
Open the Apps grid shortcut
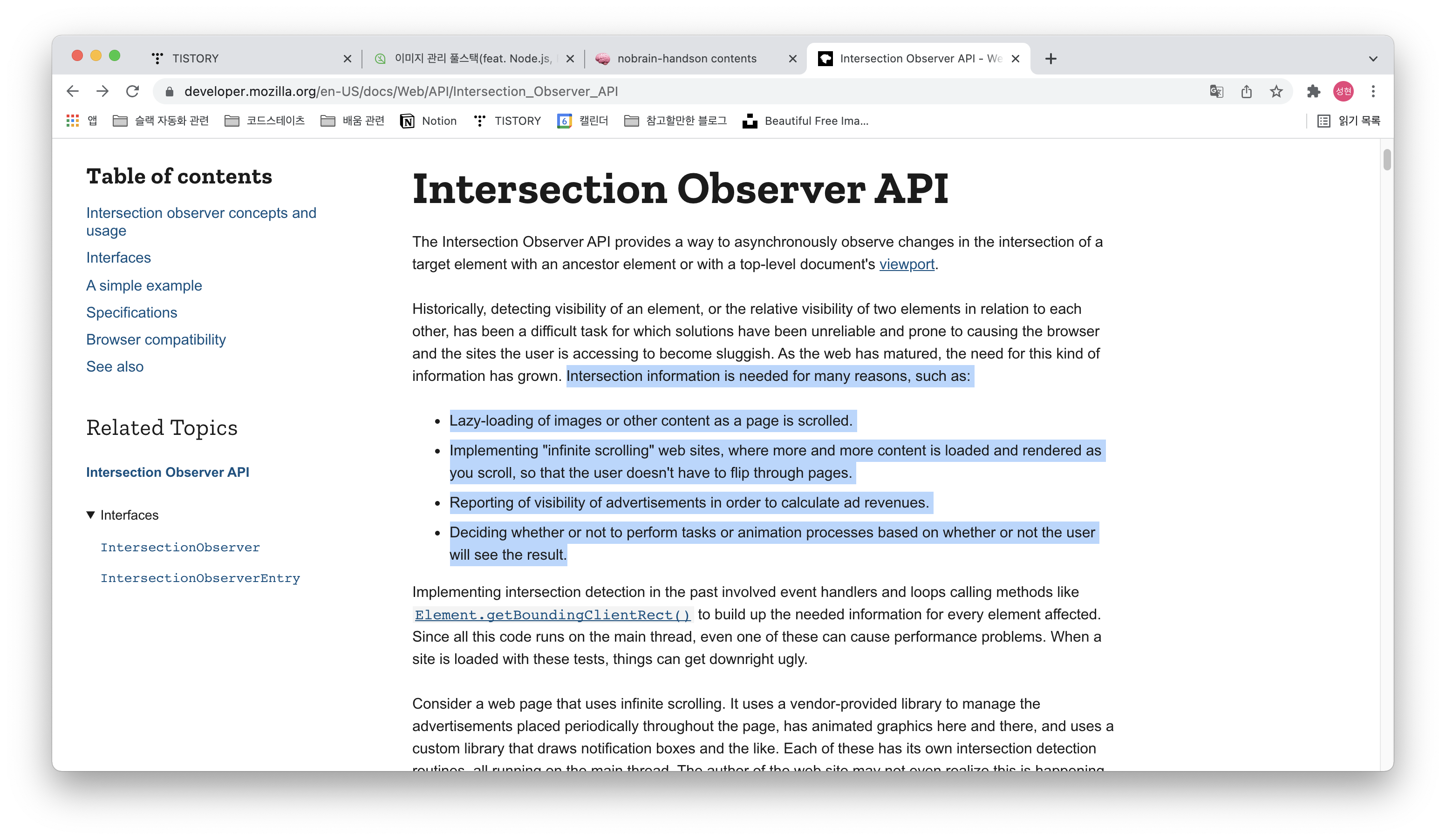pyautogui.click(x=73, y=121)
